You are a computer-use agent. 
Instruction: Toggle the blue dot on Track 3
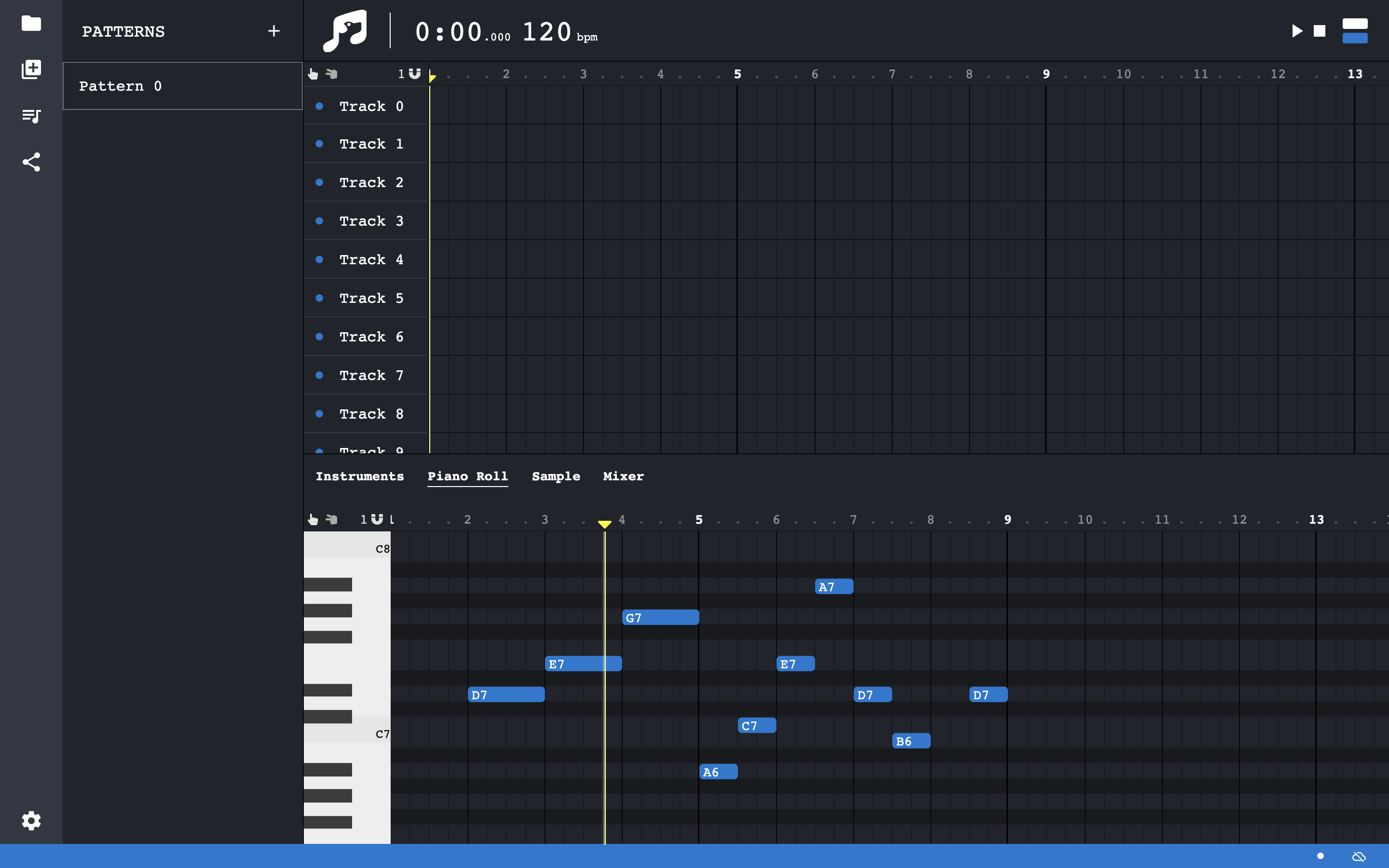click(x=319, y=220)
